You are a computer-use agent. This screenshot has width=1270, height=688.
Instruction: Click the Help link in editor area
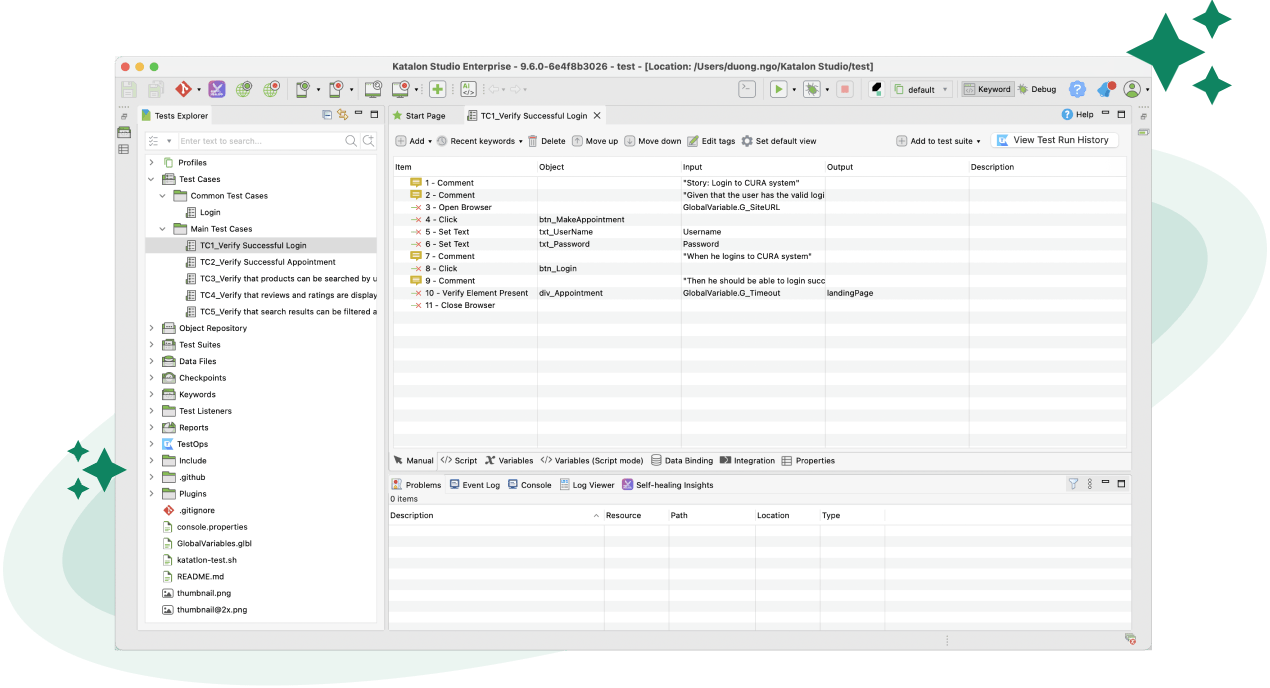coord(1078,115)
